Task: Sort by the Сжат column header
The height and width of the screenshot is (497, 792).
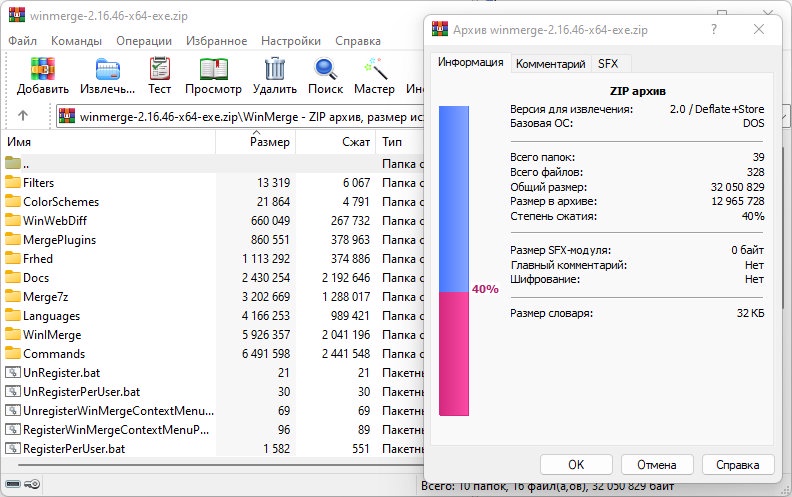Action: [336, 142]
